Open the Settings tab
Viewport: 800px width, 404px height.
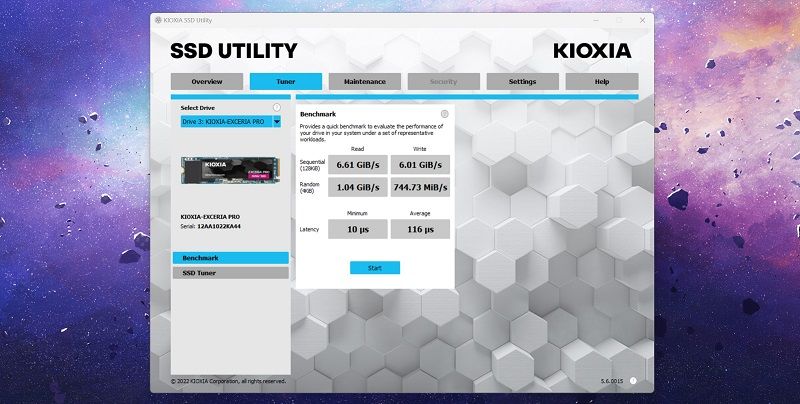pyautogui.click(x=522, y=82)
